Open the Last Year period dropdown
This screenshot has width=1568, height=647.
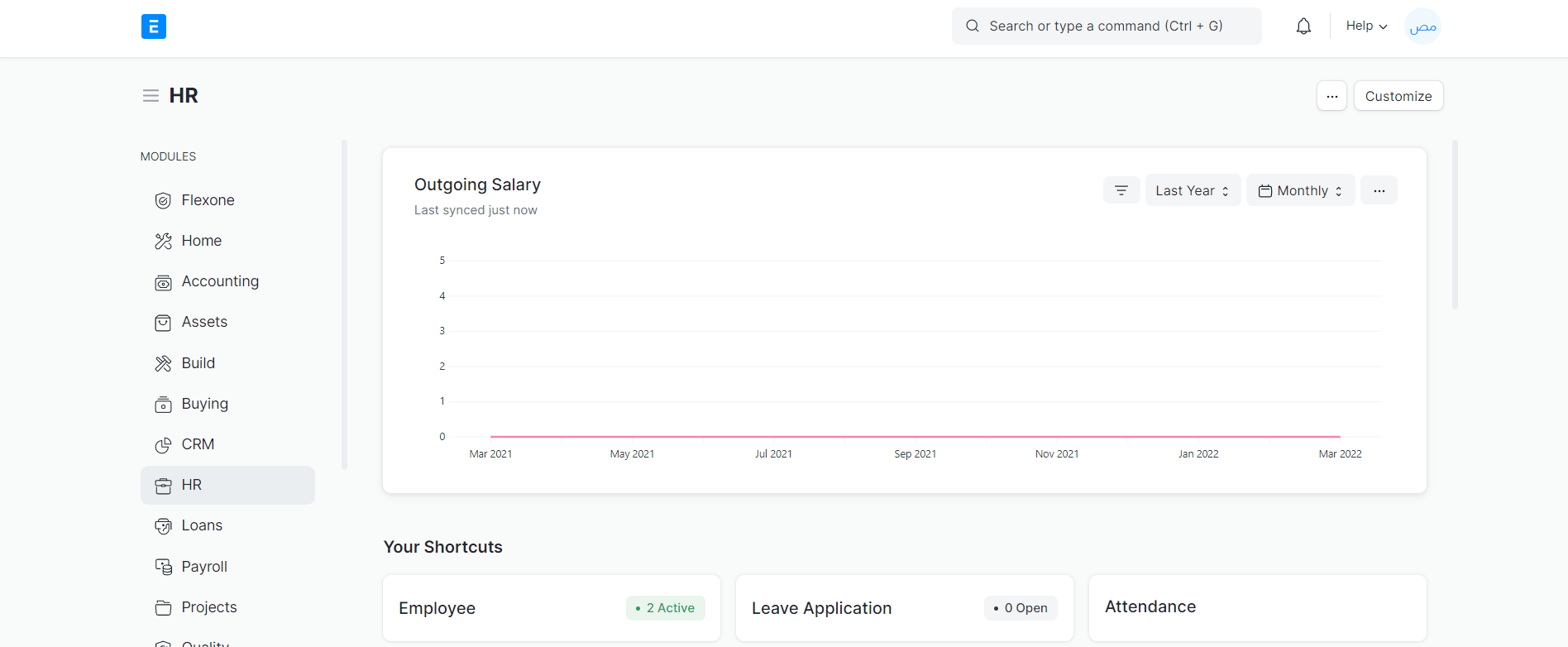(x=1192, y=190)
